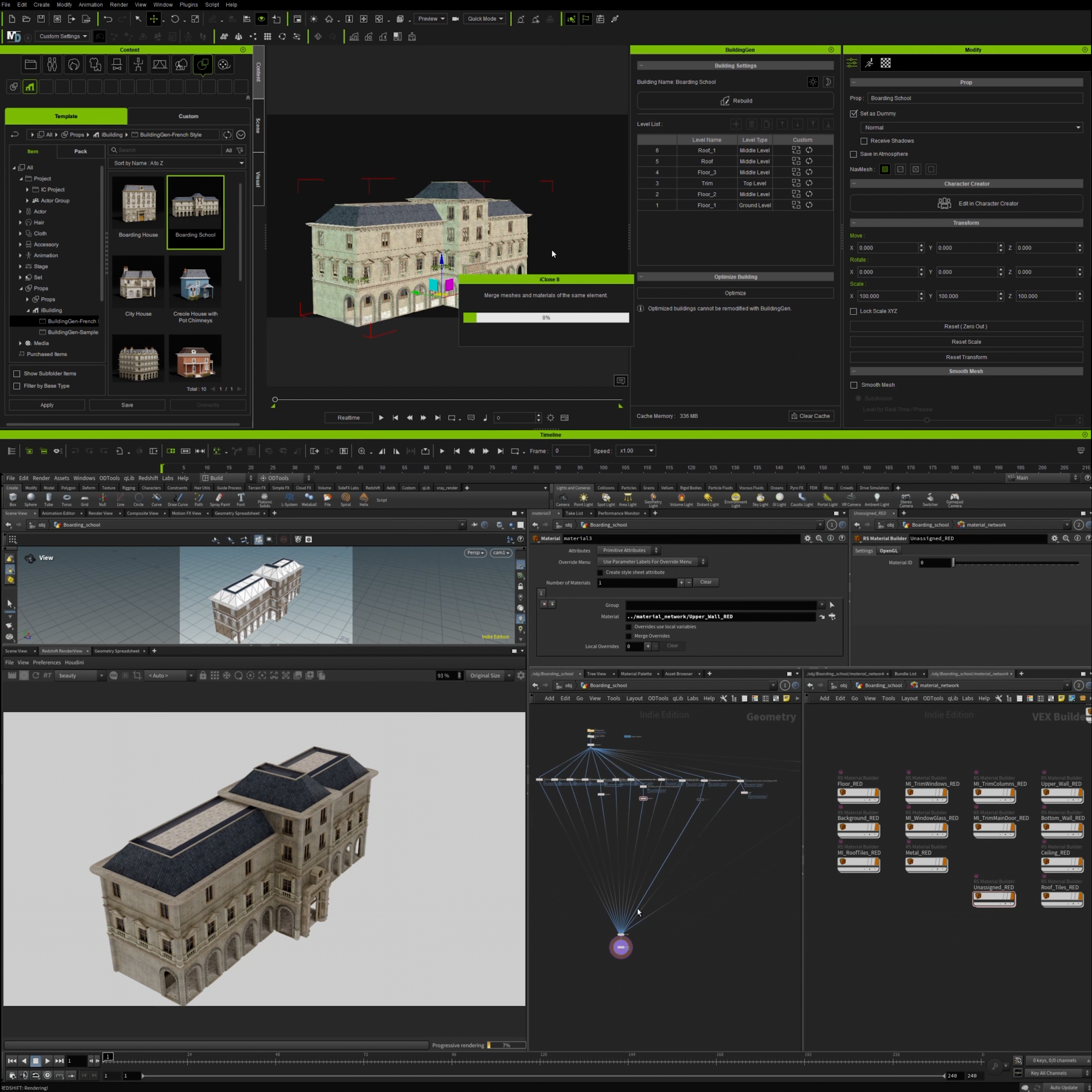The width and height of the screenshot is (1092, 1092).
Task: Open the timeline Speed x1.00 dropdown
Action: (636, 451)
